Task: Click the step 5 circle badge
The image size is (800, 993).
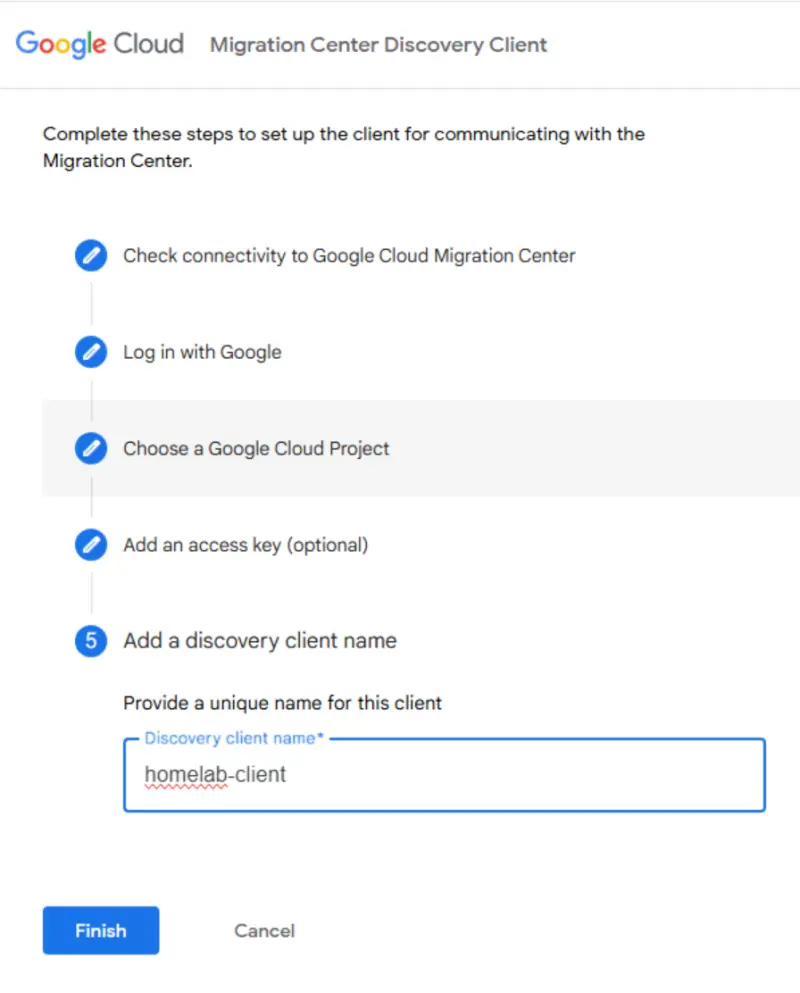Action: pyautogui.click(x=90, y=641)
